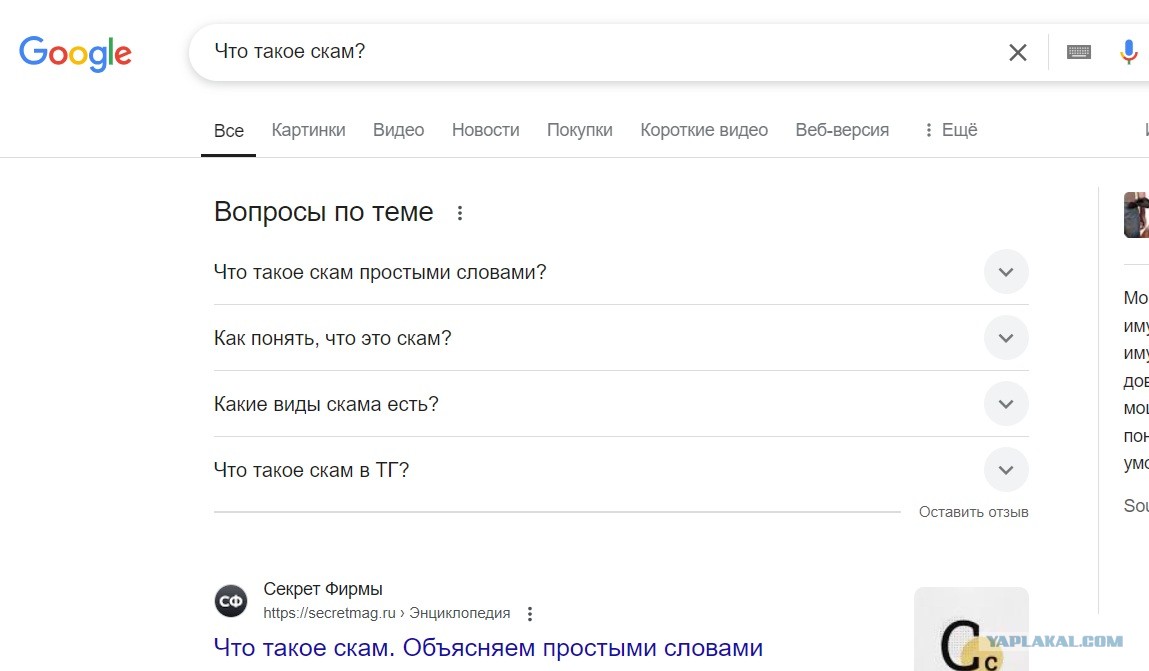
Task: Expand 'Как понять, что это скам?' question
Action: (621, 338)
